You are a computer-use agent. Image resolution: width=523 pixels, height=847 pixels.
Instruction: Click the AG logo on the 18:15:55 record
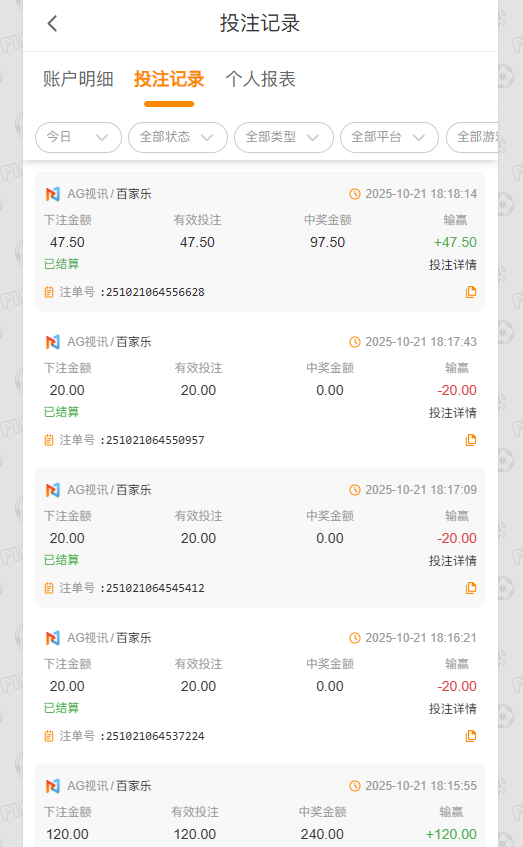[x=52, y=786]
